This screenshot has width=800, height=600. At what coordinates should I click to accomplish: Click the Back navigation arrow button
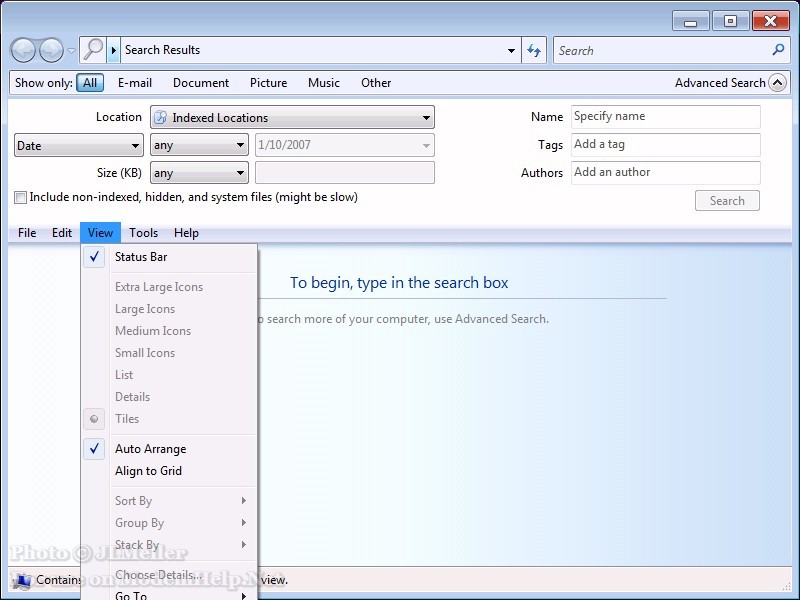[x=24, y=50]
